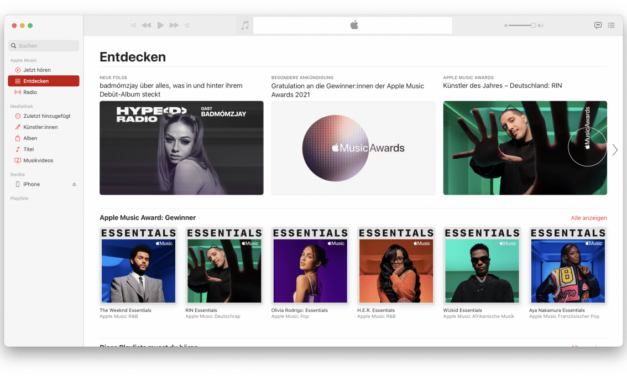Show the Up Next queue list icon

click(x=611, y=25)
